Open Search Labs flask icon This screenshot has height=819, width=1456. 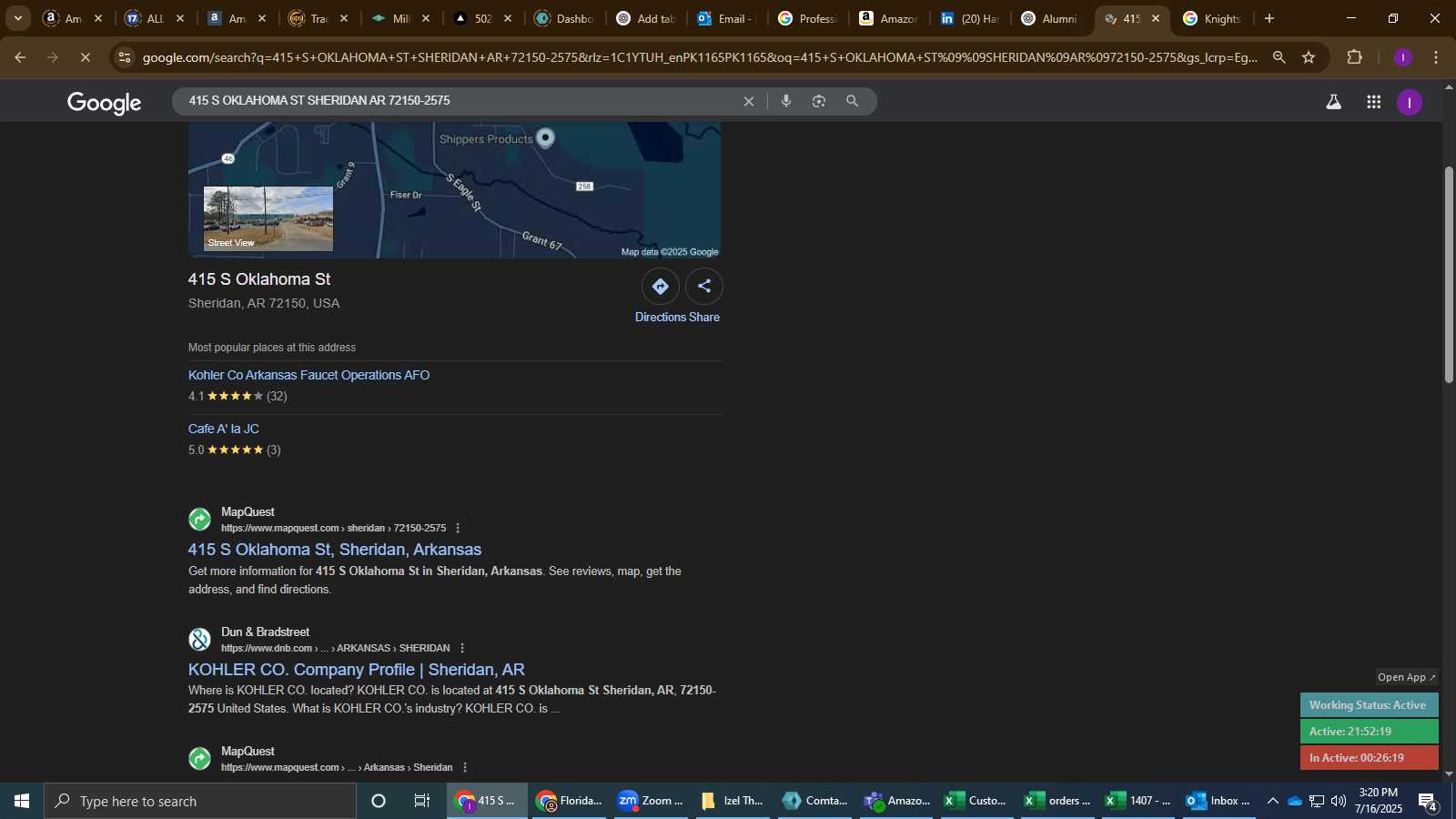tap(1333, 103)
